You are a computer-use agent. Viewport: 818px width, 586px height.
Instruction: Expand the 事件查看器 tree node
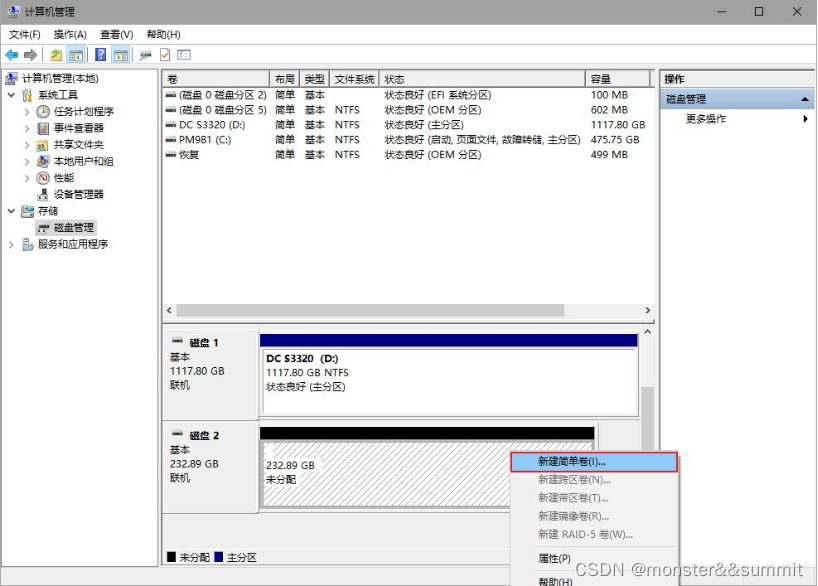[27, 128]
